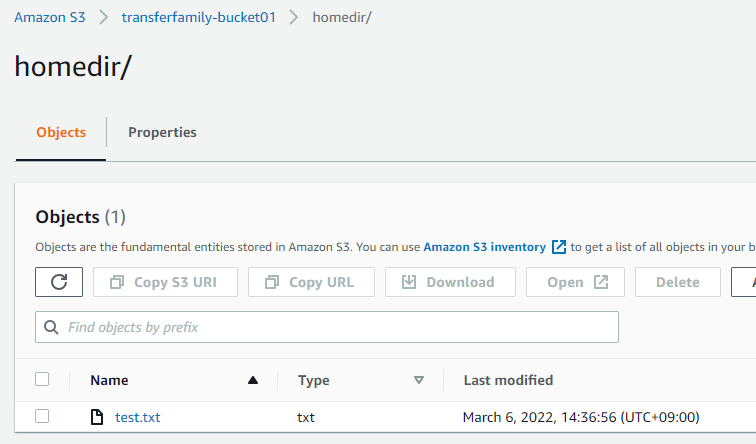Image resolution: width=756 pixels, height=444 pixels.
Task: Sort by Name using ascending arrow
Action: pos(253,380)
